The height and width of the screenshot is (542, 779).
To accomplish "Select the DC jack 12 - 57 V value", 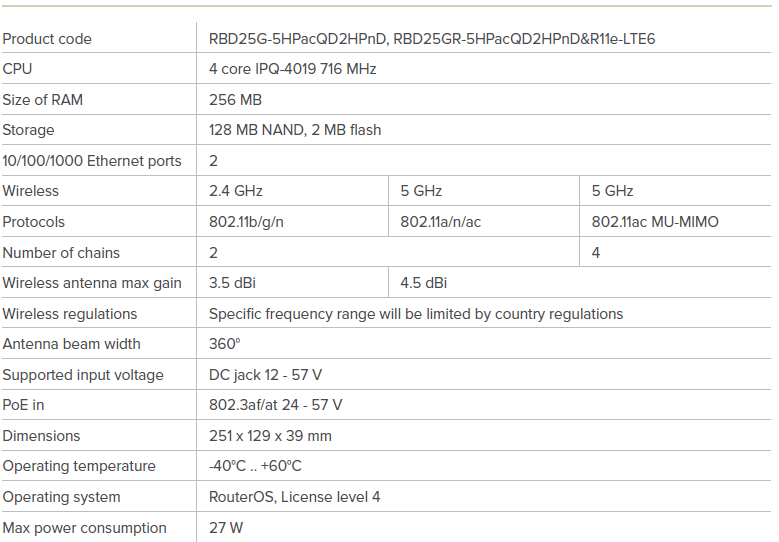I will pos(265,375).
